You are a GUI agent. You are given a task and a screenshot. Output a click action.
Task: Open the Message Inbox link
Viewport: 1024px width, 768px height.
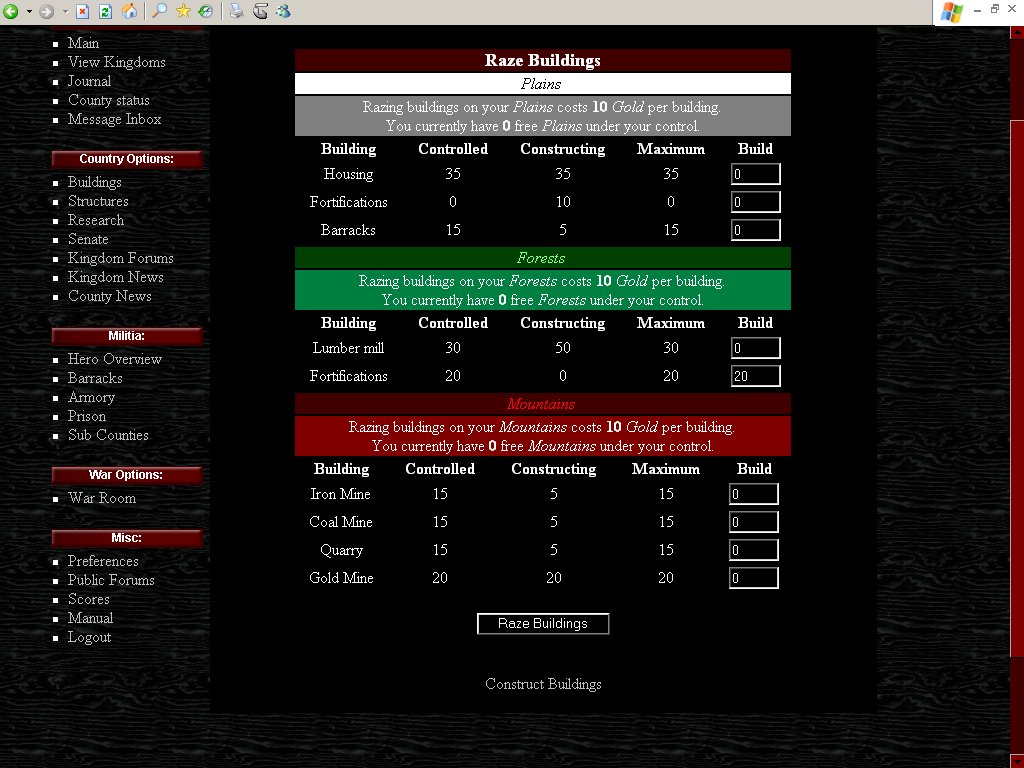tap(114, 119)
